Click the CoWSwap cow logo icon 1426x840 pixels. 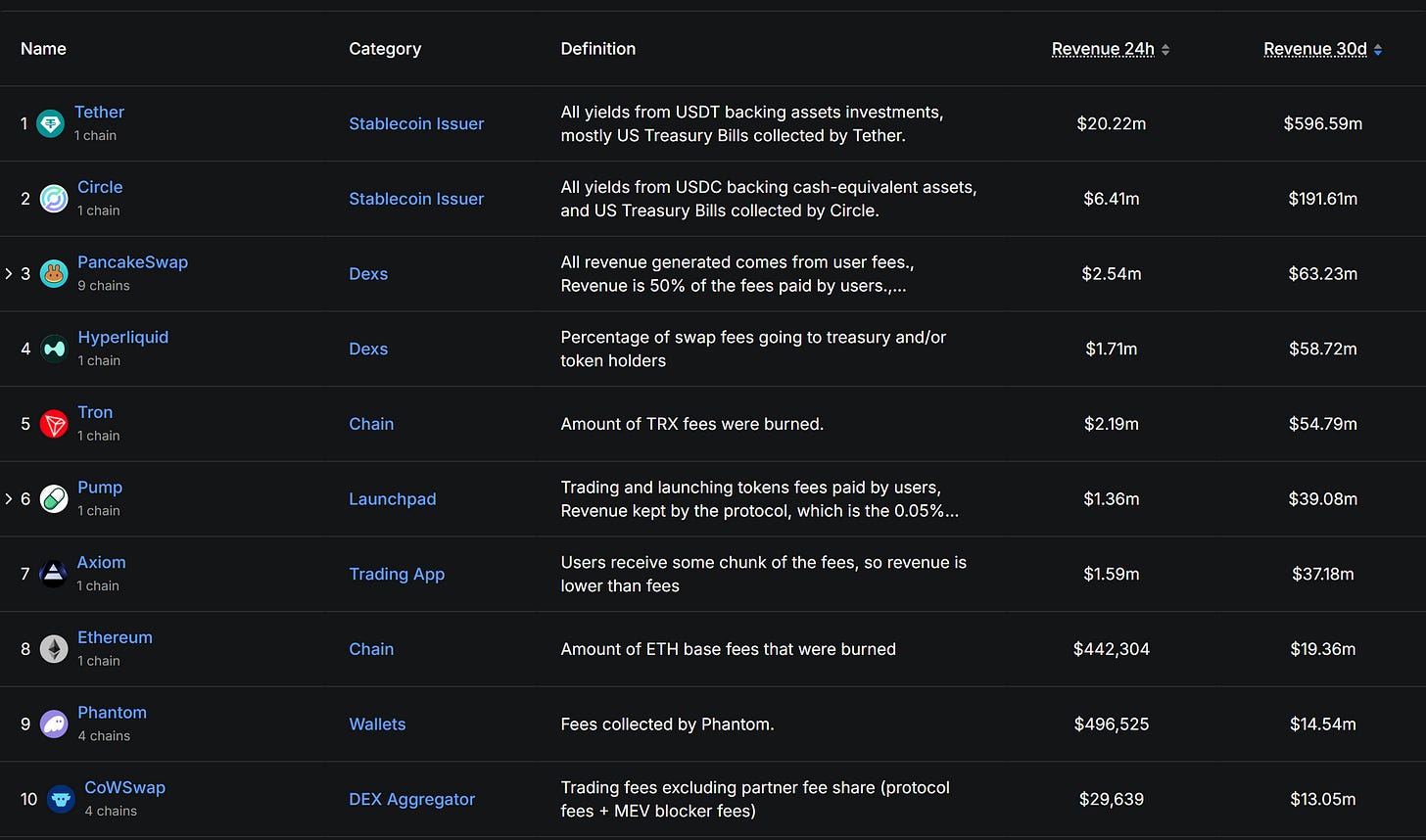coord(61,799)
